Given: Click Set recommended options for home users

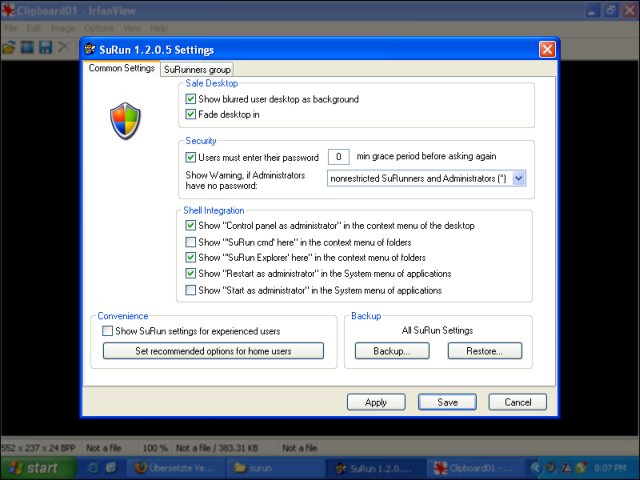Looking at the screenshot, I should 213,351.
